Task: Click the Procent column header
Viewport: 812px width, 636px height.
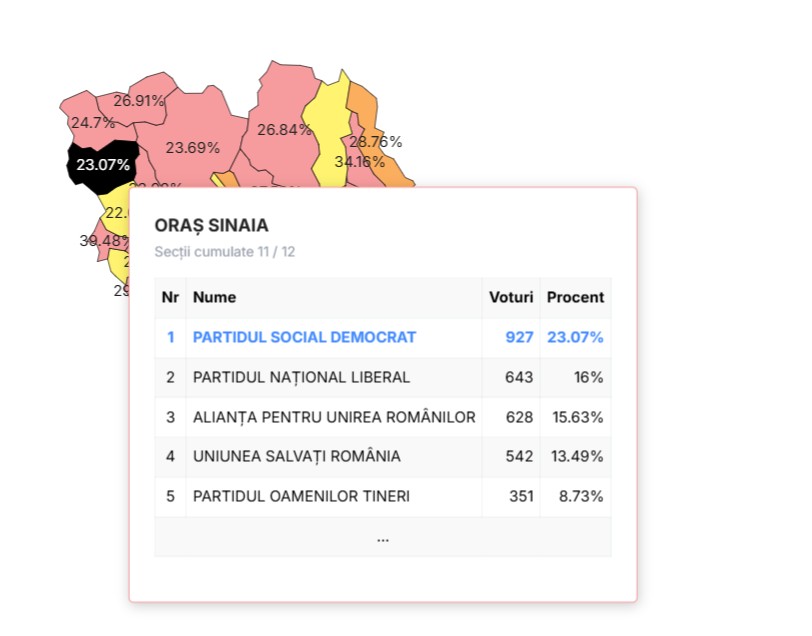Action: [575, 297]
